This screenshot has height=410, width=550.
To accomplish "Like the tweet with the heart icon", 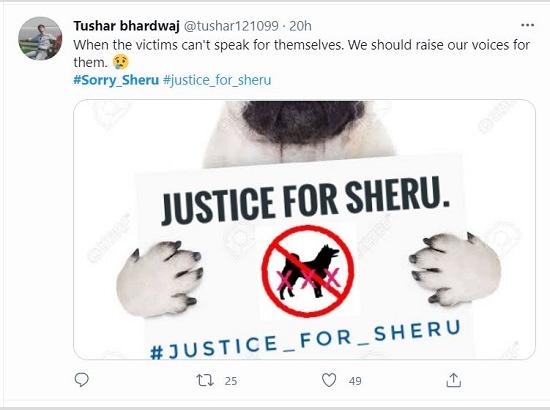I will 329,380.
